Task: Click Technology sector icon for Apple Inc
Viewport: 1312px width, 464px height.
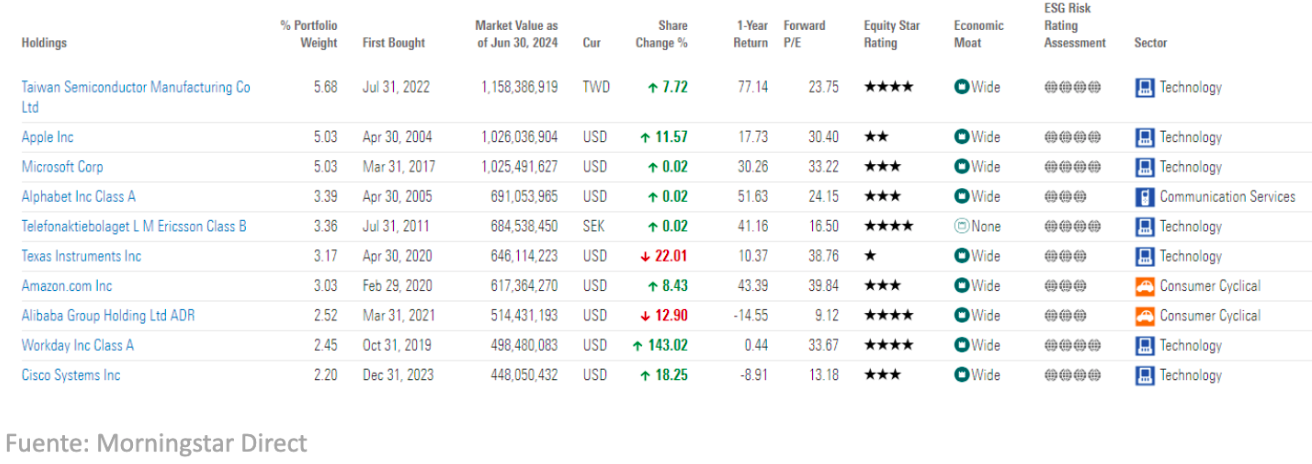Action: 1145,138
